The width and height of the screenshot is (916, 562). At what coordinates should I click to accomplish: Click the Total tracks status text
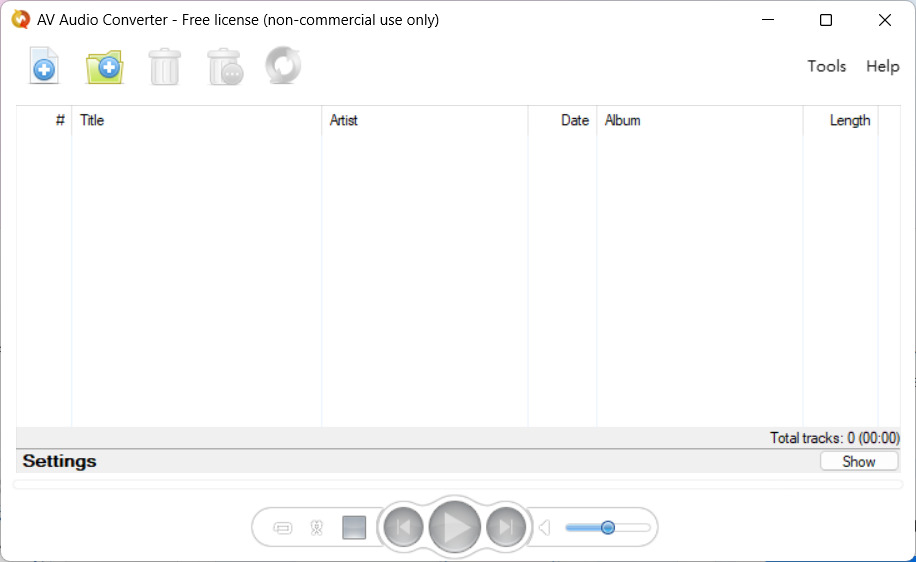click(835, 438)
